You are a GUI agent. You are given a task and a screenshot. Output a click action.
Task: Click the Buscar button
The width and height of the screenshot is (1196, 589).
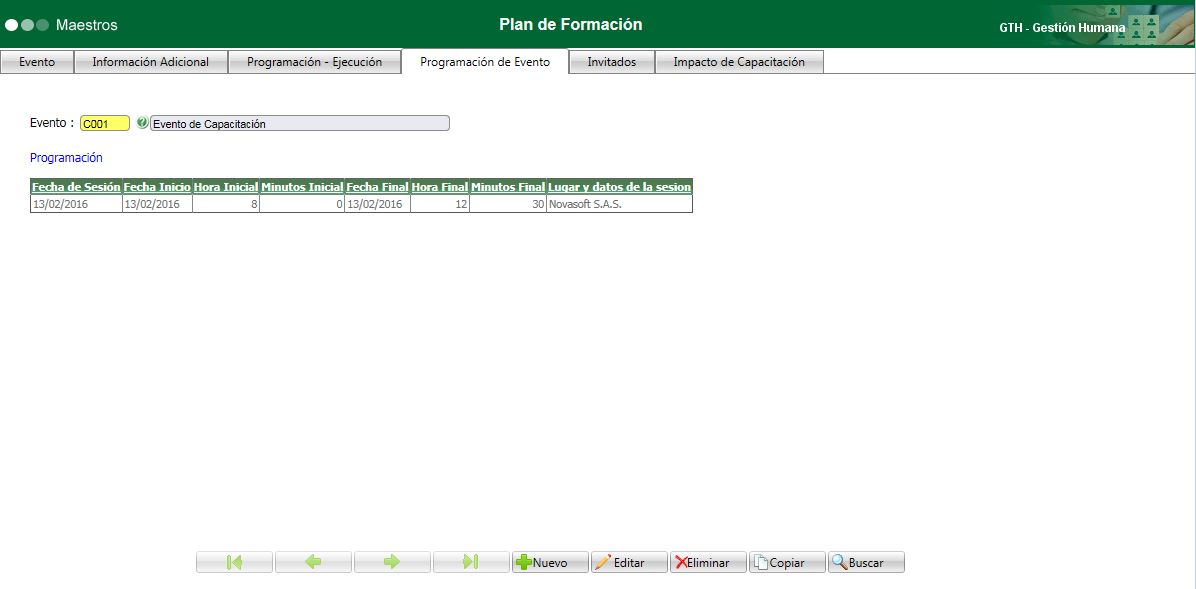point(866,562)
